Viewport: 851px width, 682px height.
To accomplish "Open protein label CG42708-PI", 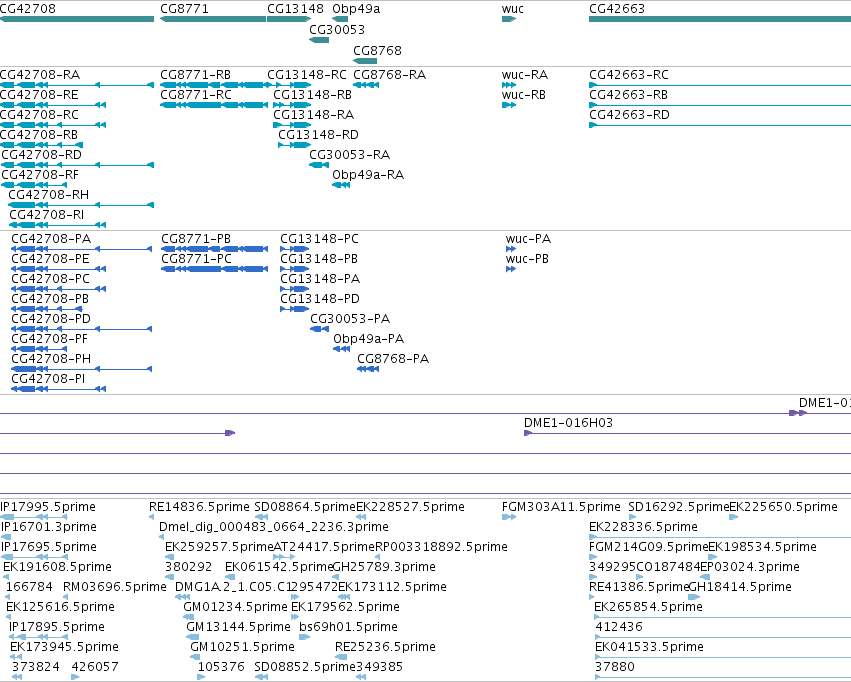I will 48,378.
